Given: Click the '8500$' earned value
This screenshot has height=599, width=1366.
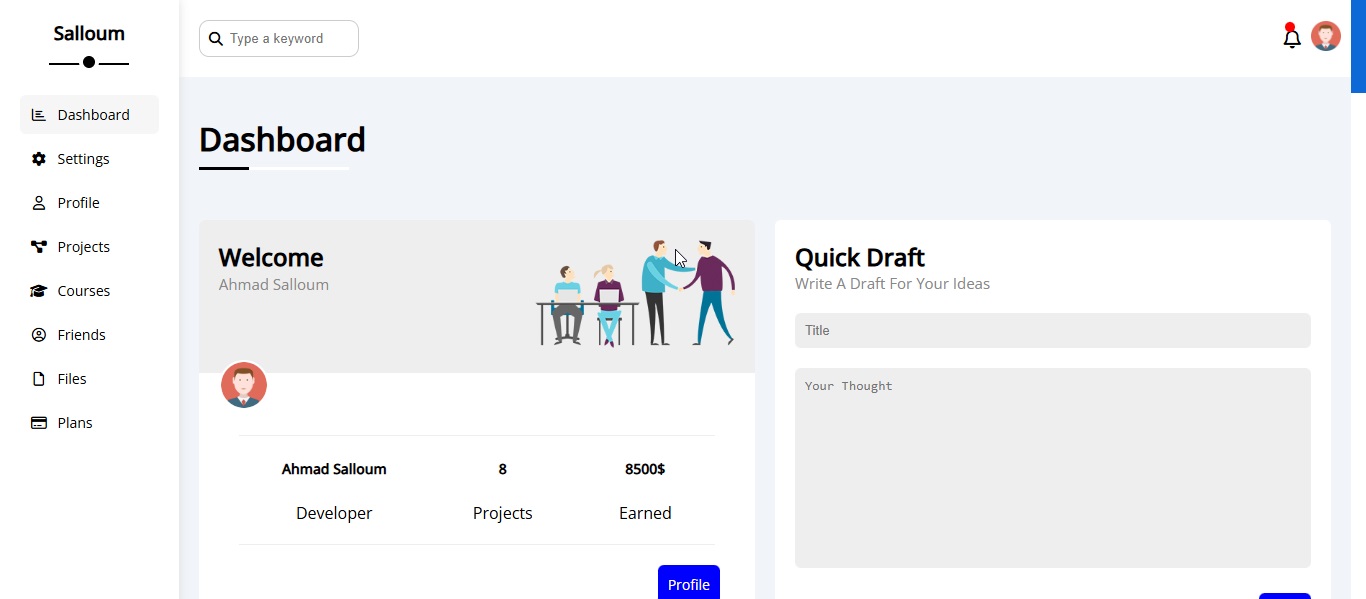Looking at the screenshot, I should tap(645, 469).
